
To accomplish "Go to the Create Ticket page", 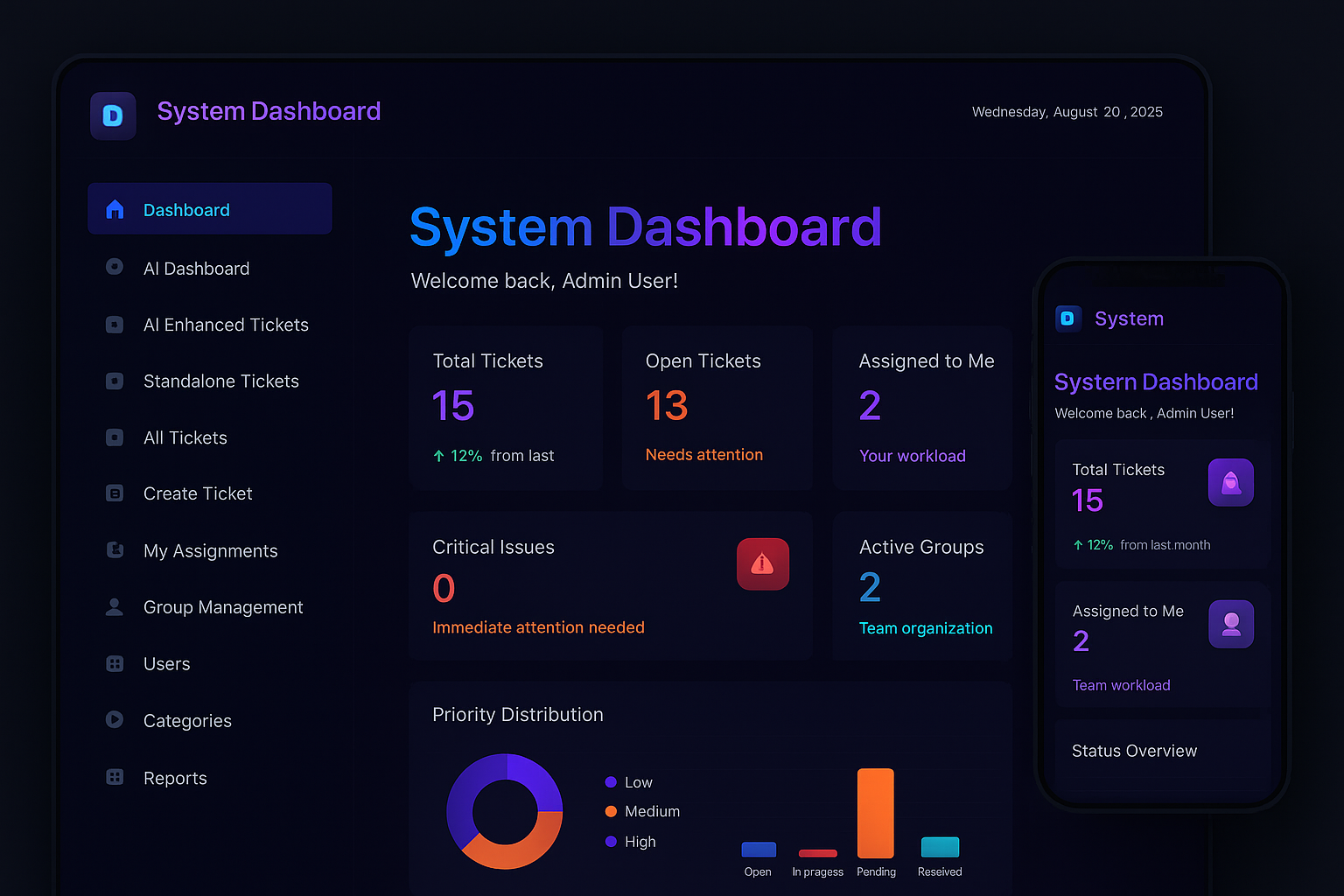I will pos(198,493).
